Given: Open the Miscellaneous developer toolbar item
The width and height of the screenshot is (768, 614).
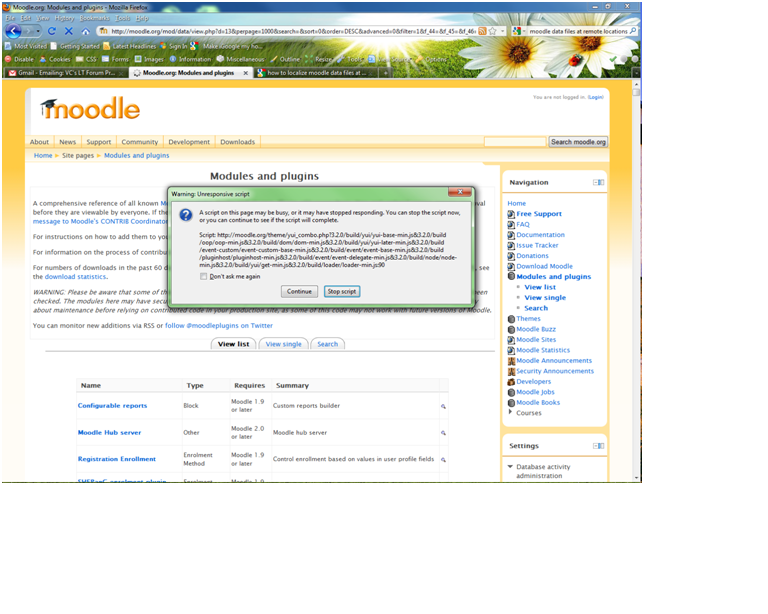Looking at the screenshot, I should (240, 59).
